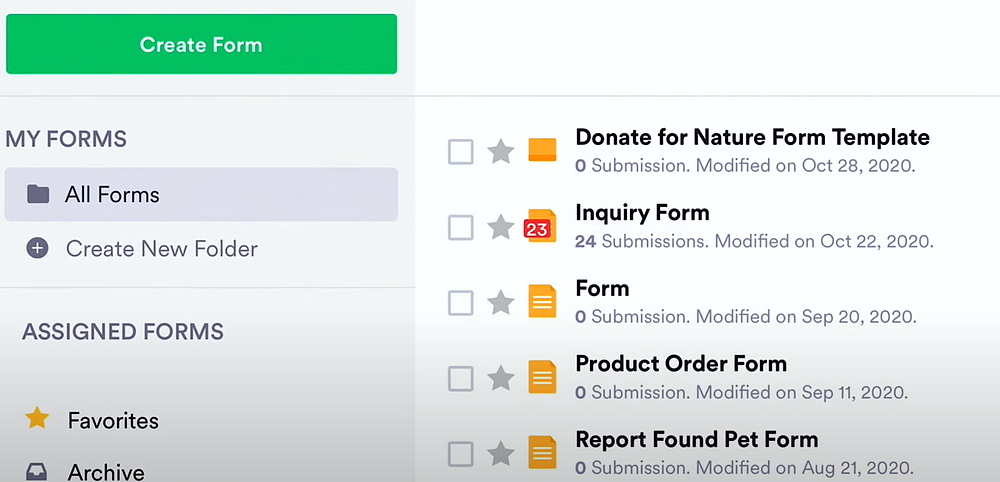Click the Create Form button

tap(201, 44)
